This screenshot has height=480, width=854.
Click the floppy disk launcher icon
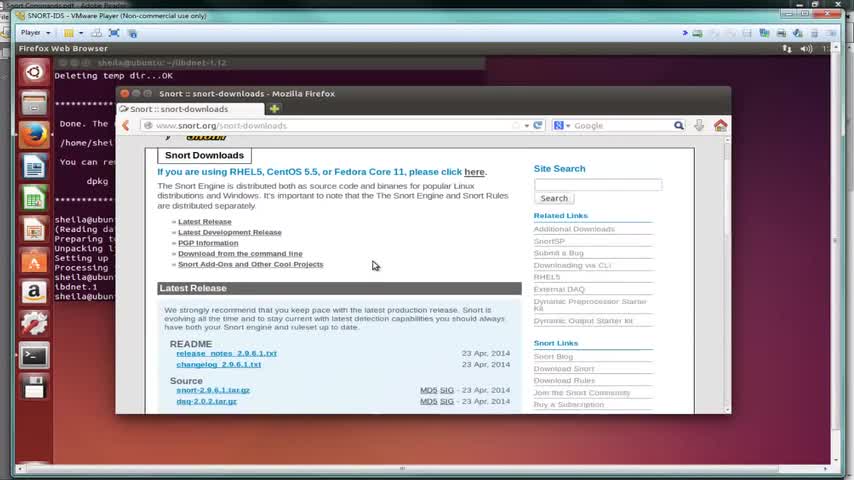[x=34, y=387]
